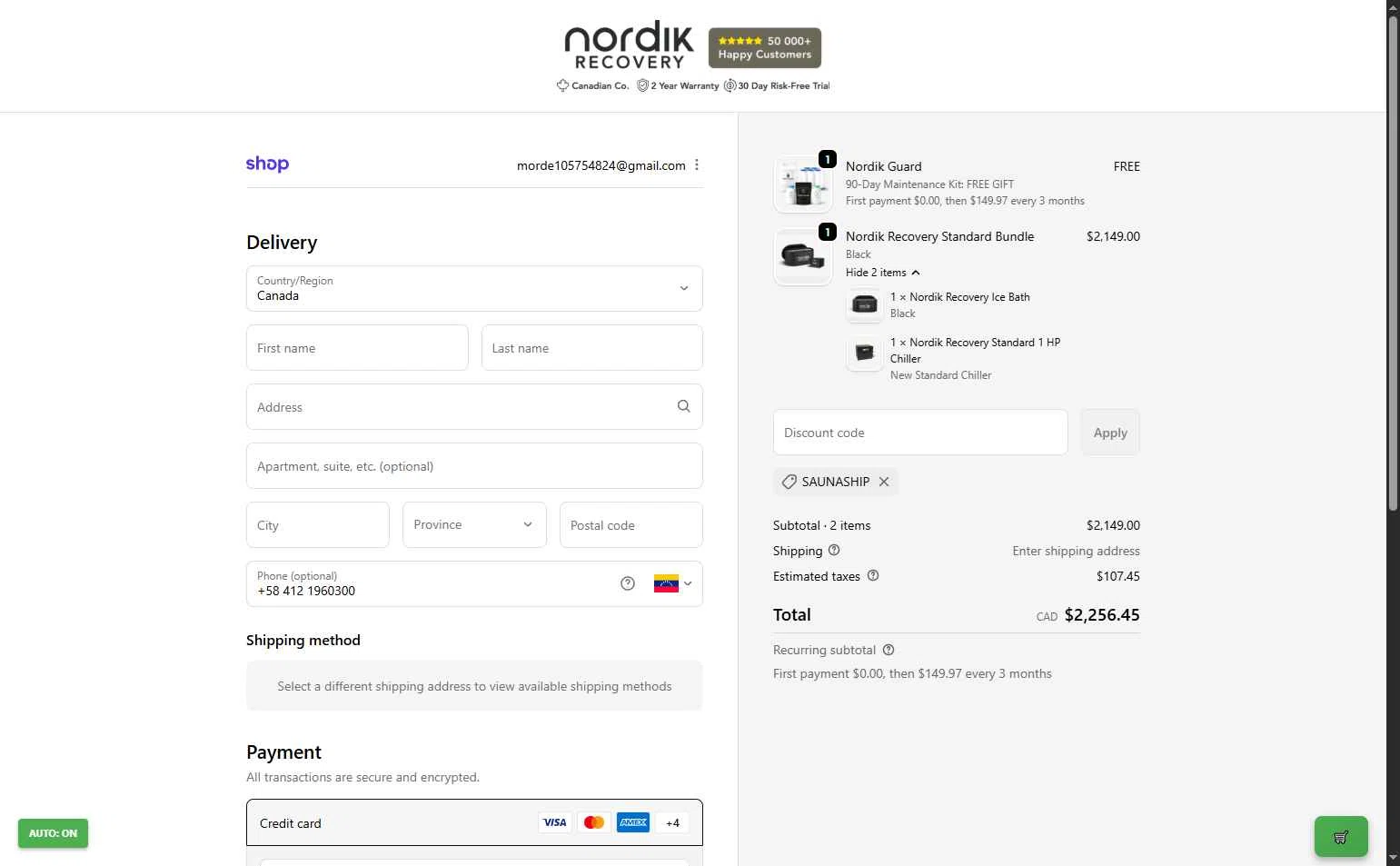Click the Nordik Recovery Ice Bath thumbnail
Screen dimensions: 1400x866
click(864, 304)
